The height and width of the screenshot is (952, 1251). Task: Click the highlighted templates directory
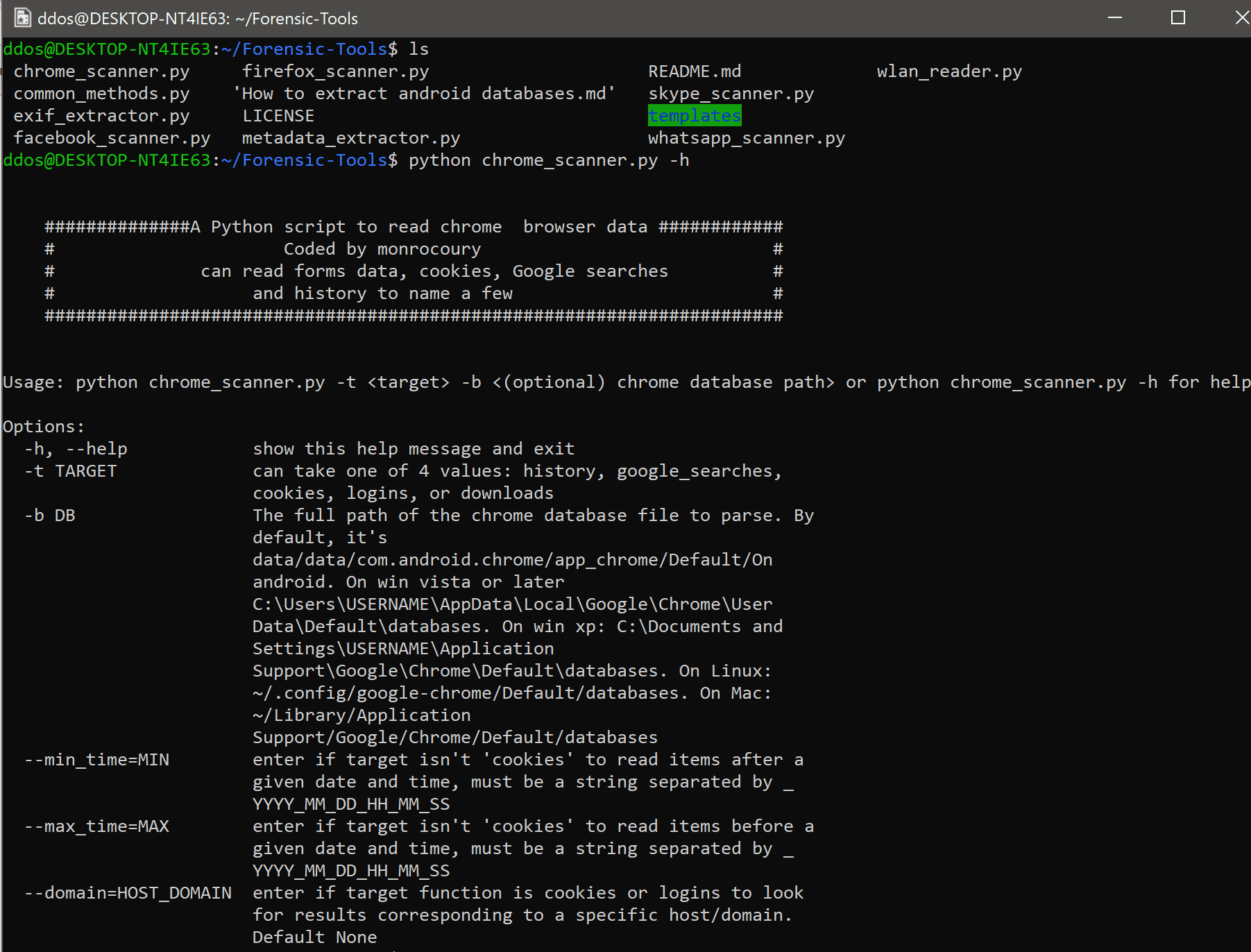(695, 116)
